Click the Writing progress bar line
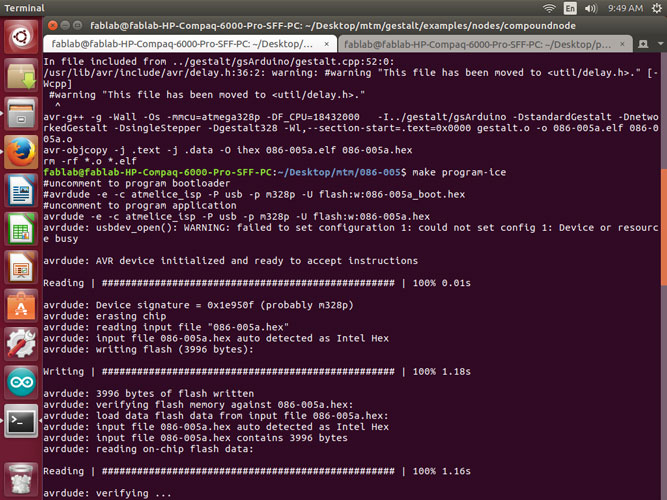Image resolution: width=667 pixels, height=500 pixels. 257,371
